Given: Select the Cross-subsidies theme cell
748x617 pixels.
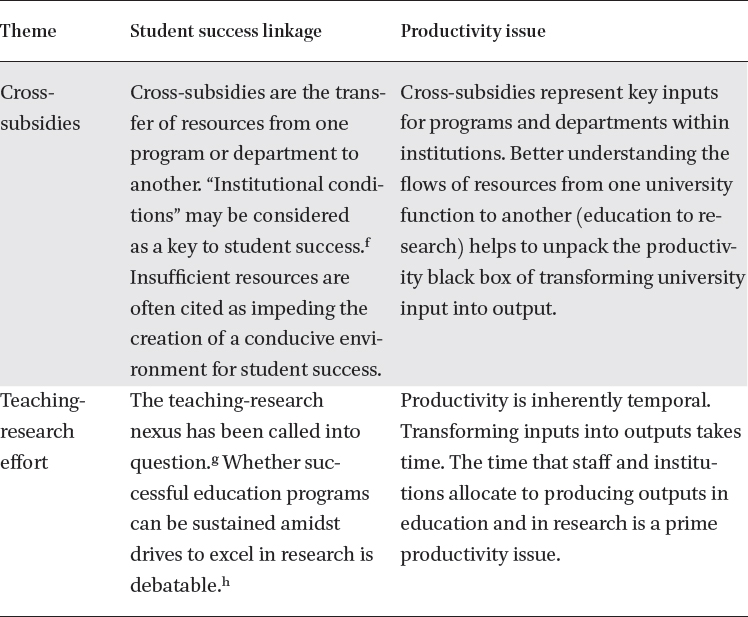Looking at the screenshot, I should [40, 108].
